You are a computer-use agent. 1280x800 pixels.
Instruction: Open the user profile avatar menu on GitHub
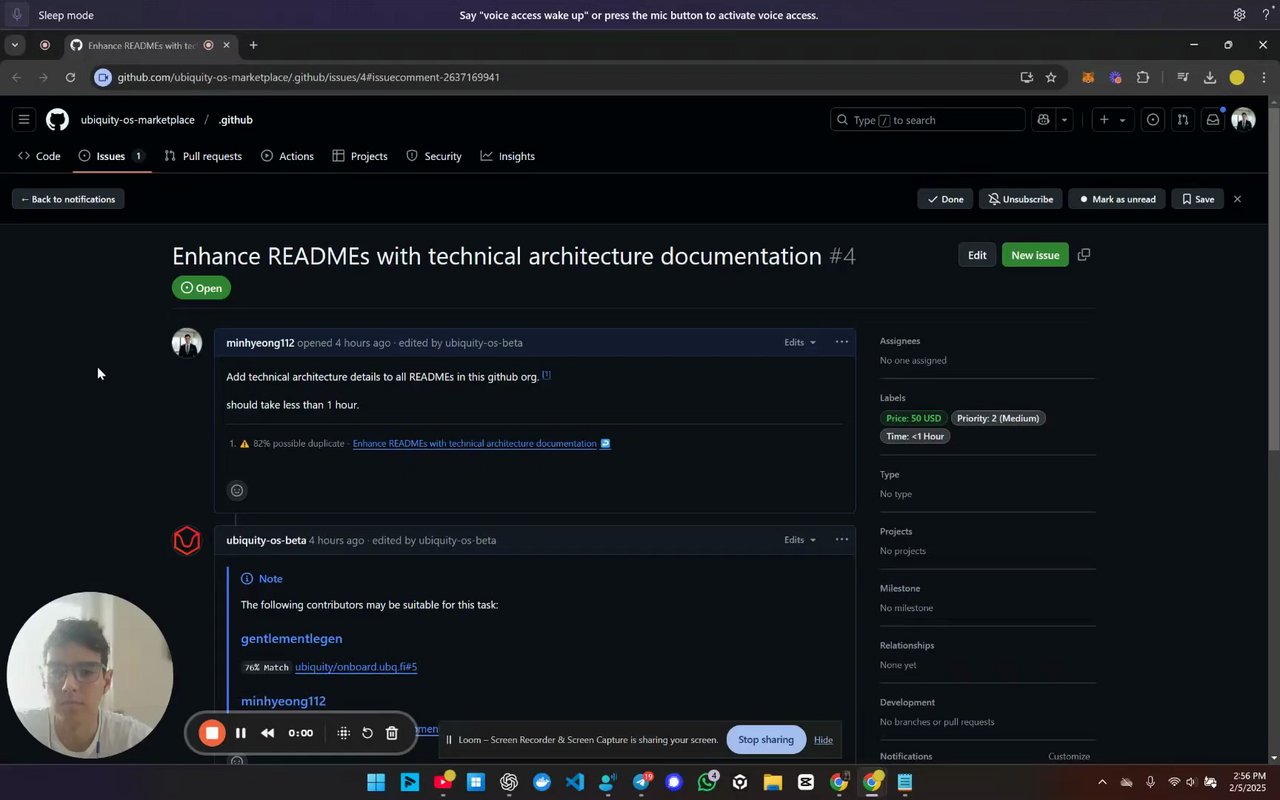click(x=1243, y=120)
